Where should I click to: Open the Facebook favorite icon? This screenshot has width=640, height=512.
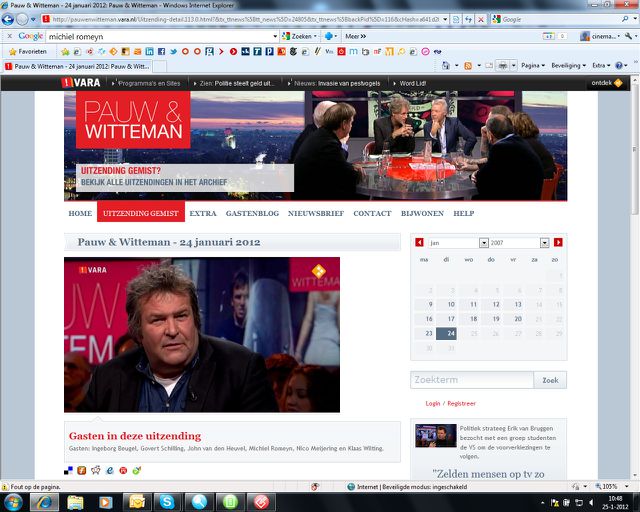pos(162,51)
